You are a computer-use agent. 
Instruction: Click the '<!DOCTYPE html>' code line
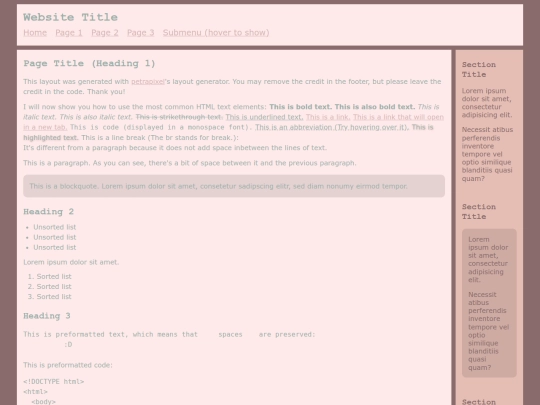click(54, 382)
